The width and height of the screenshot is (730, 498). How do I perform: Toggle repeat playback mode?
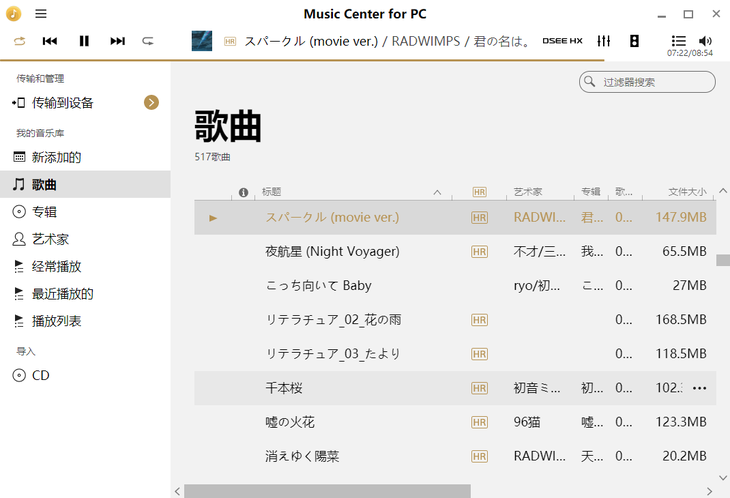148,41
